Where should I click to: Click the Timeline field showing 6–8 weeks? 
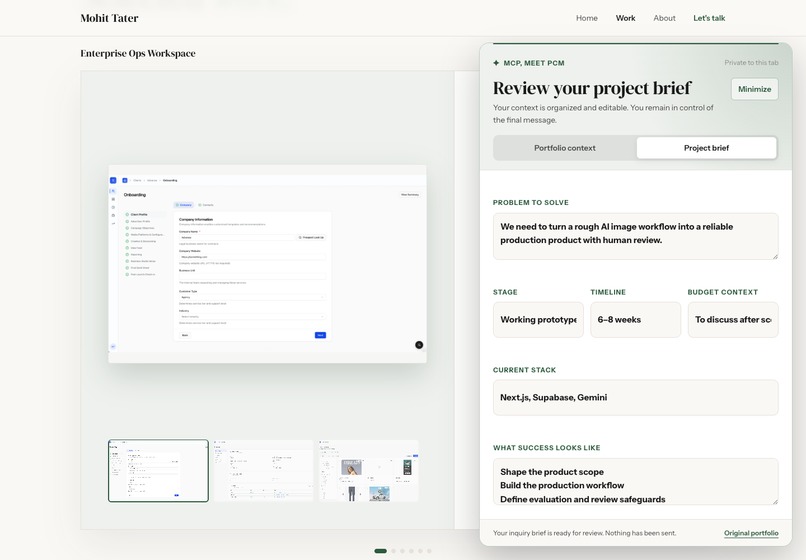click(635, 319)
